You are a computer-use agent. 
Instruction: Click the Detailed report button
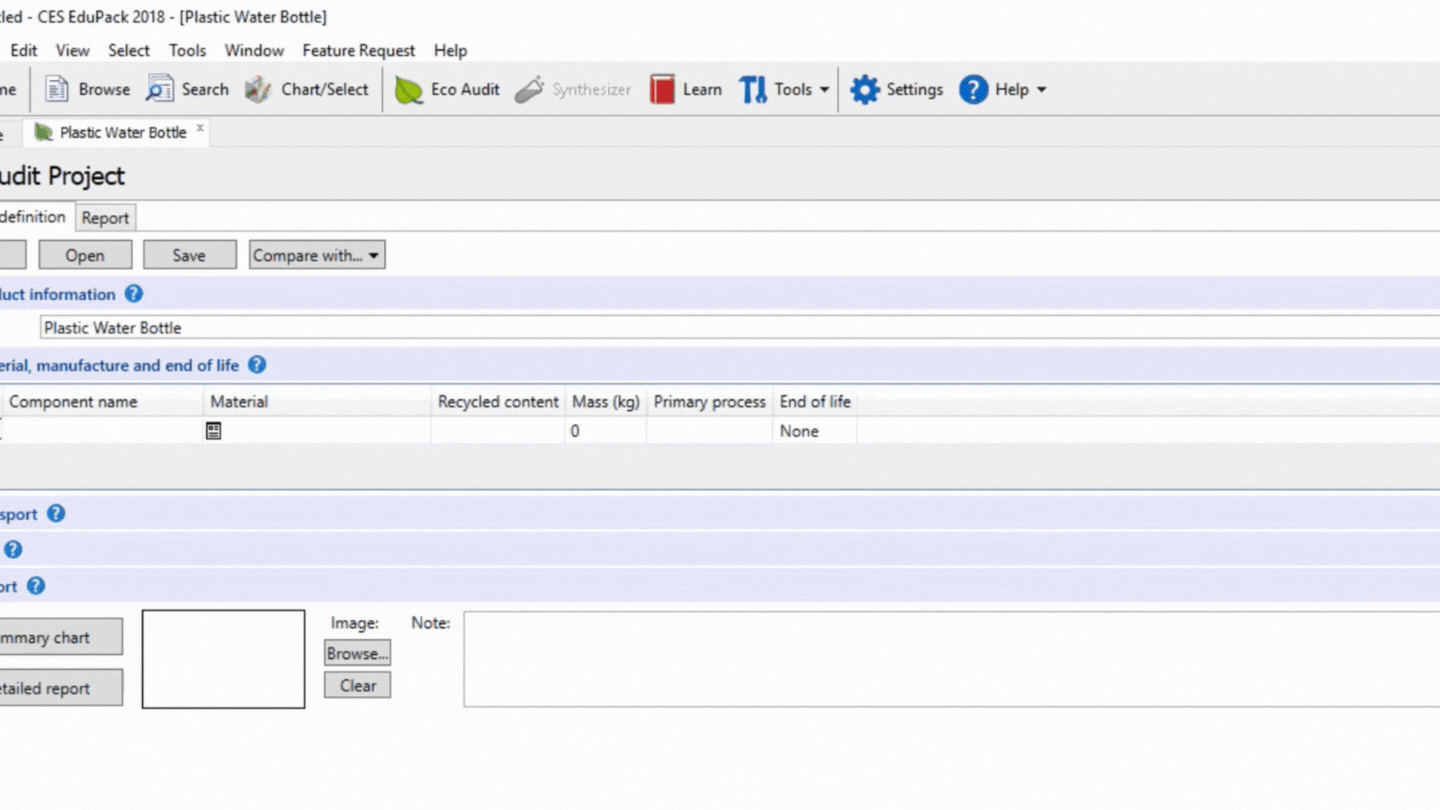[59, 688]
